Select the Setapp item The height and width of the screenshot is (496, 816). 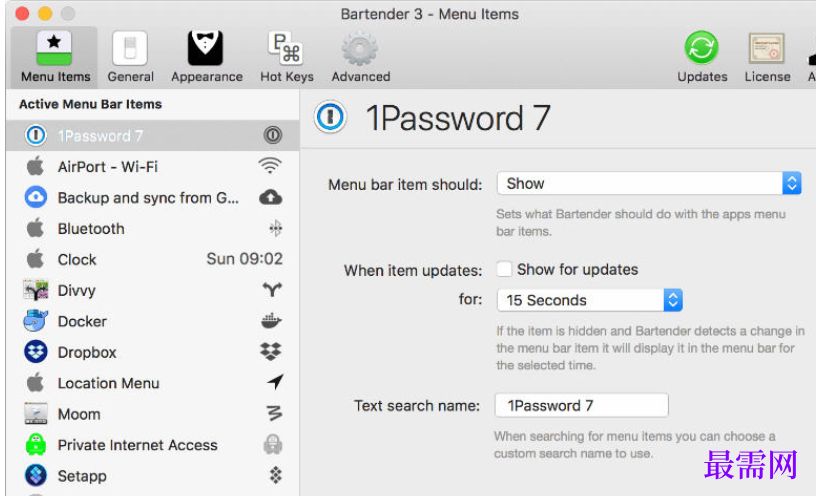tap(152, 476)
